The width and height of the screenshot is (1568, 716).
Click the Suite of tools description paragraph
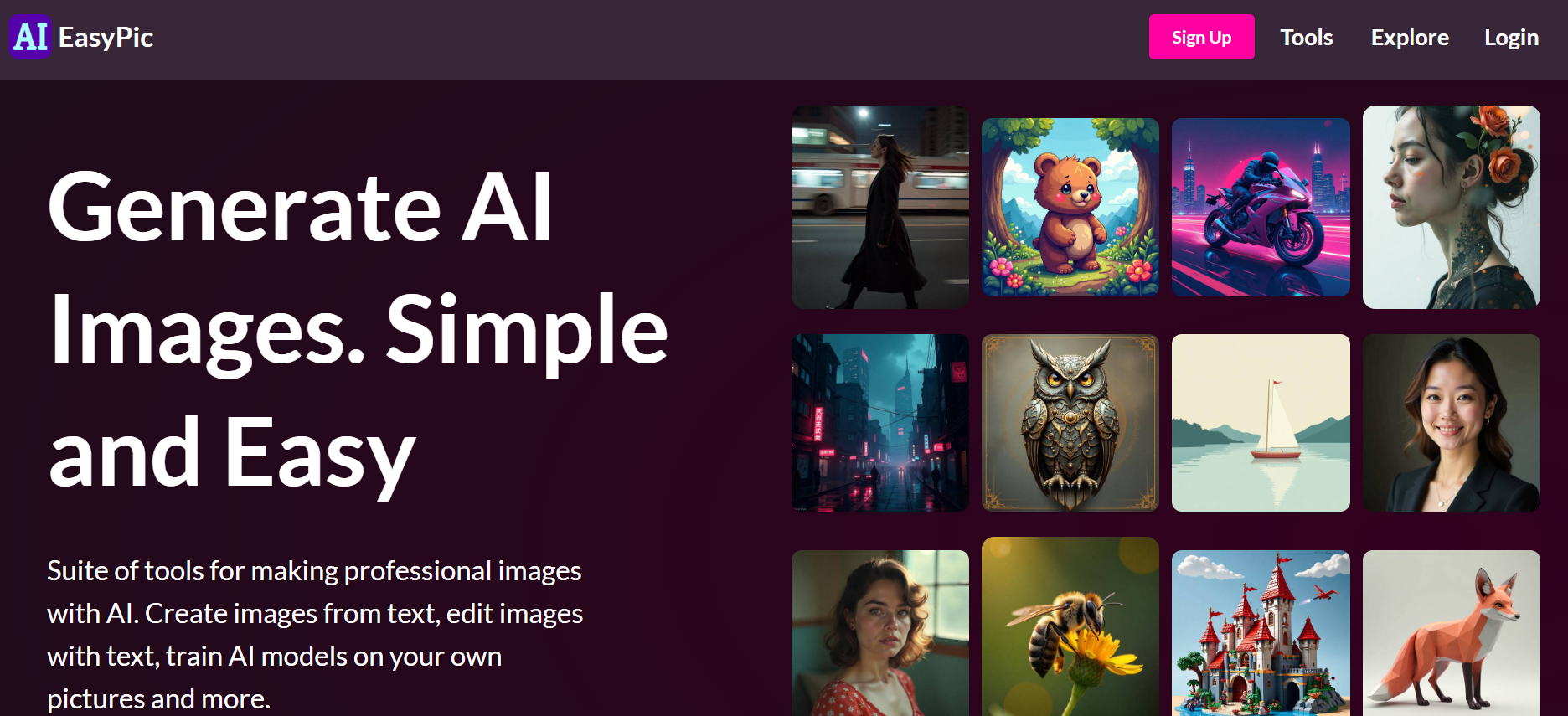point(315,635)
